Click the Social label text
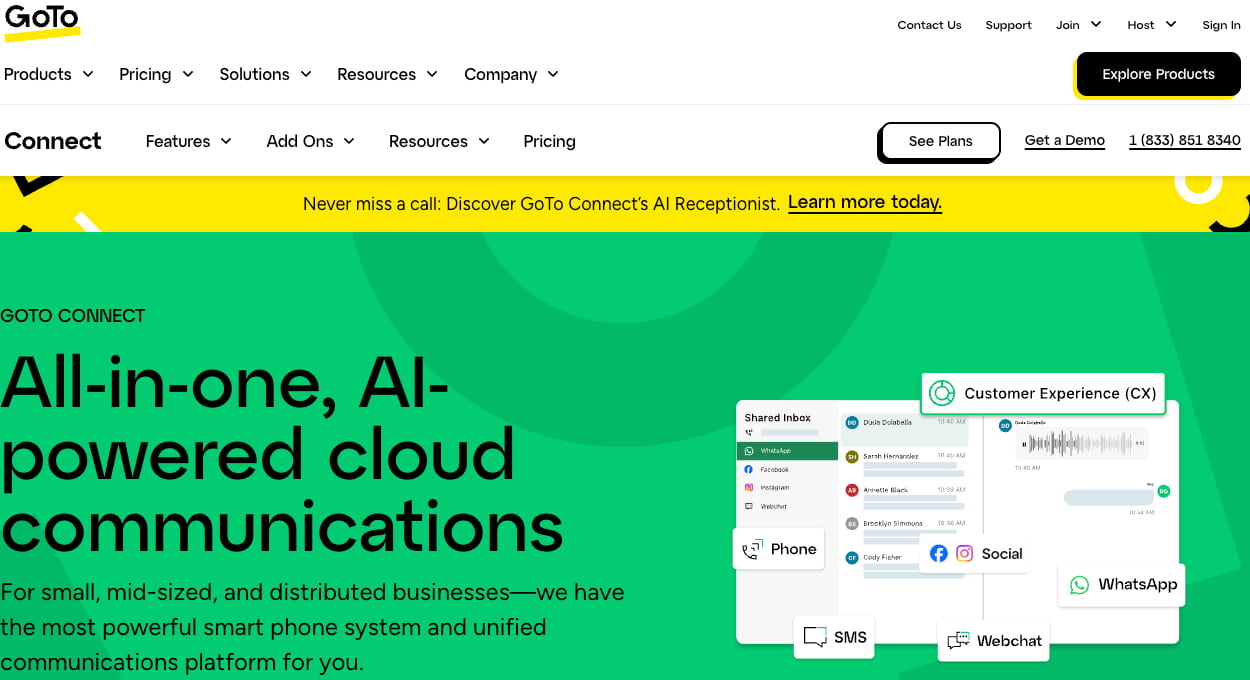 click(1002, 553)
